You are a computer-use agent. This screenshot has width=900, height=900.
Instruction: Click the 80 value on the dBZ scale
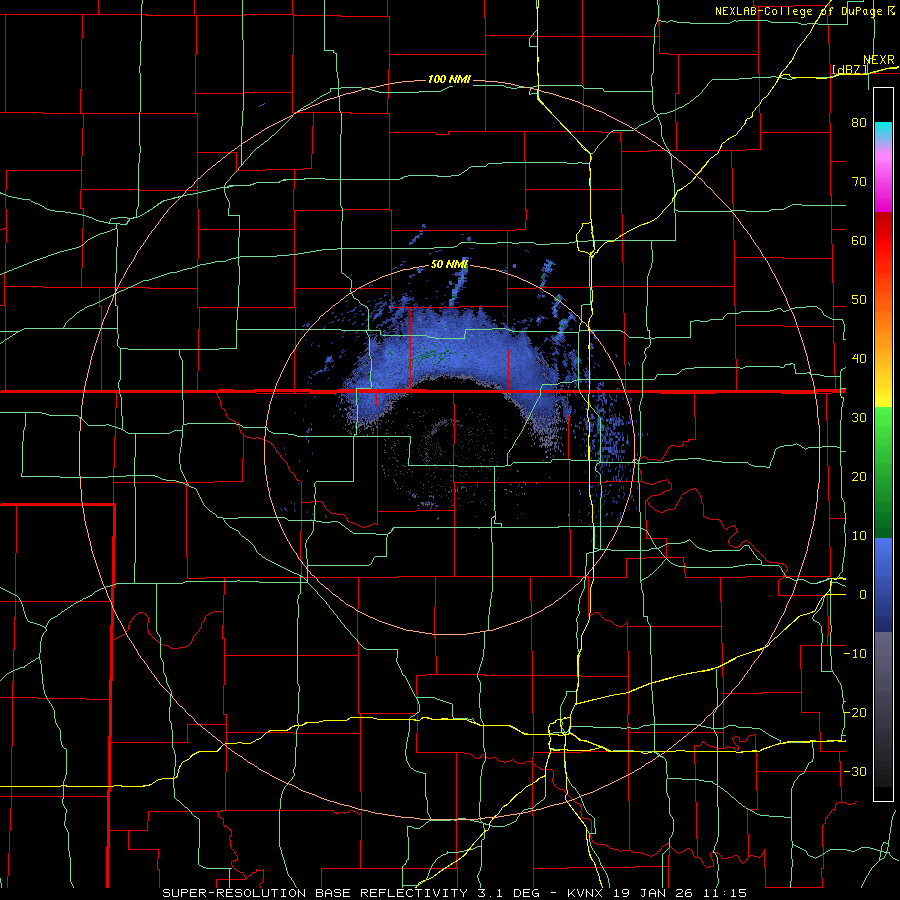click(859, 123)
